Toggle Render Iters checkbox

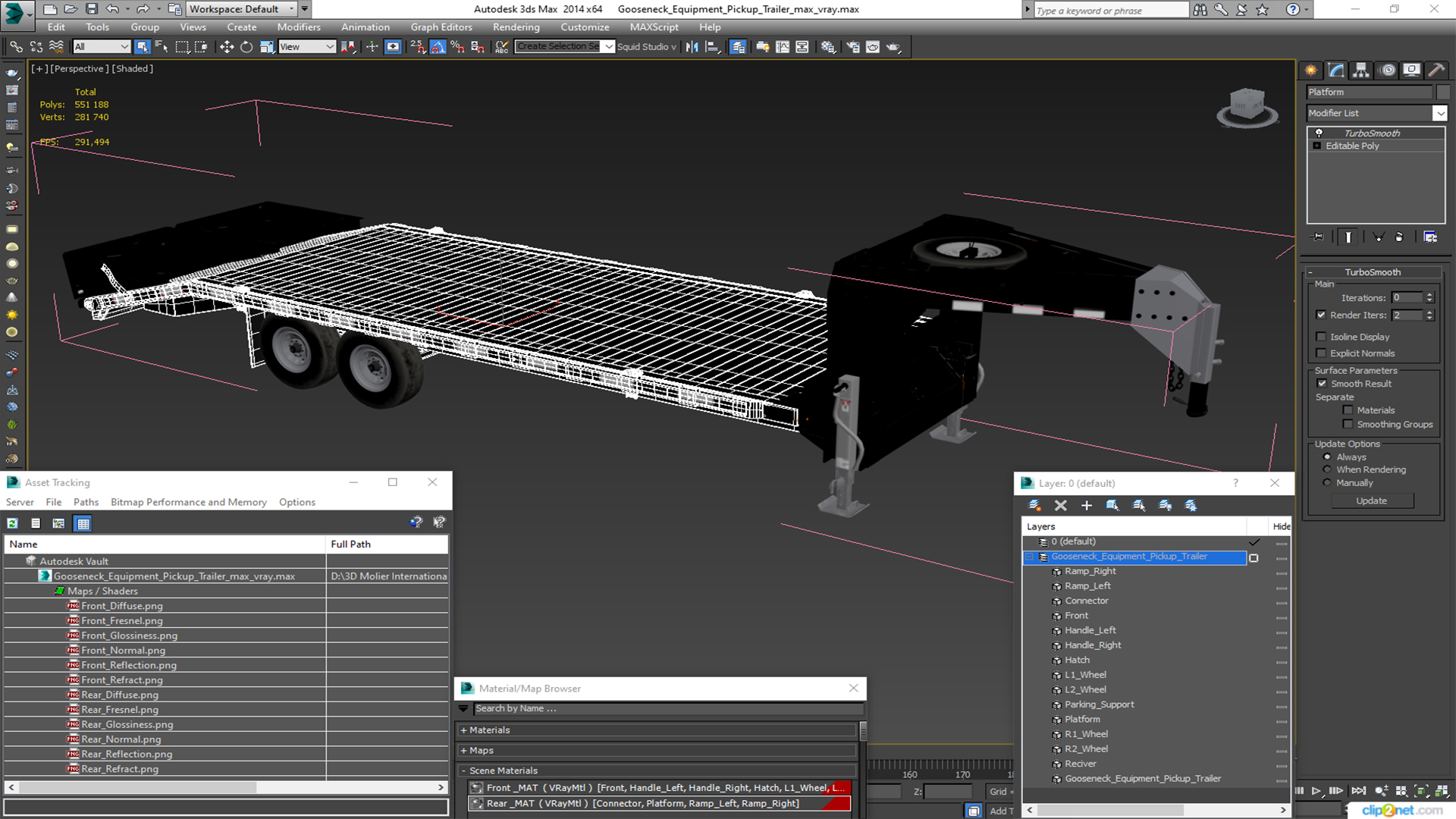[1321, 315]
